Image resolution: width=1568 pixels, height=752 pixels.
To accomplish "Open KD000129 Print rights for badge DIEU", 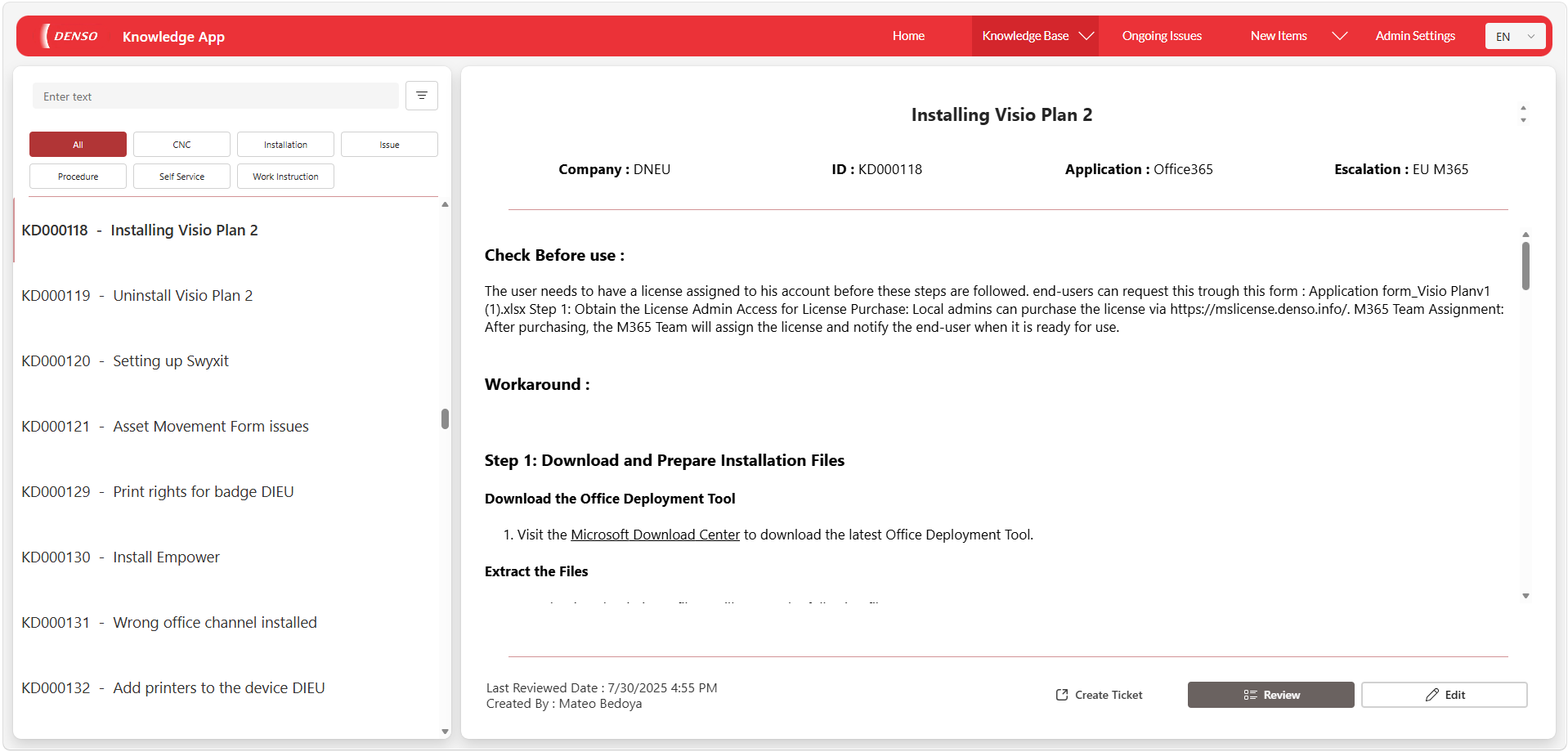I will click(x=226, y=492).
